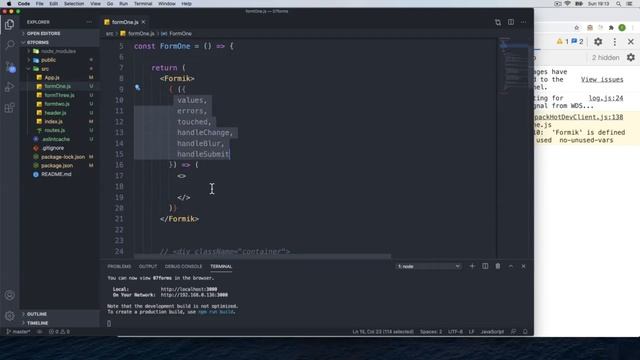Open the Apple menu
640x360 pixels.
pyautogui.click(x=9, y=4)
